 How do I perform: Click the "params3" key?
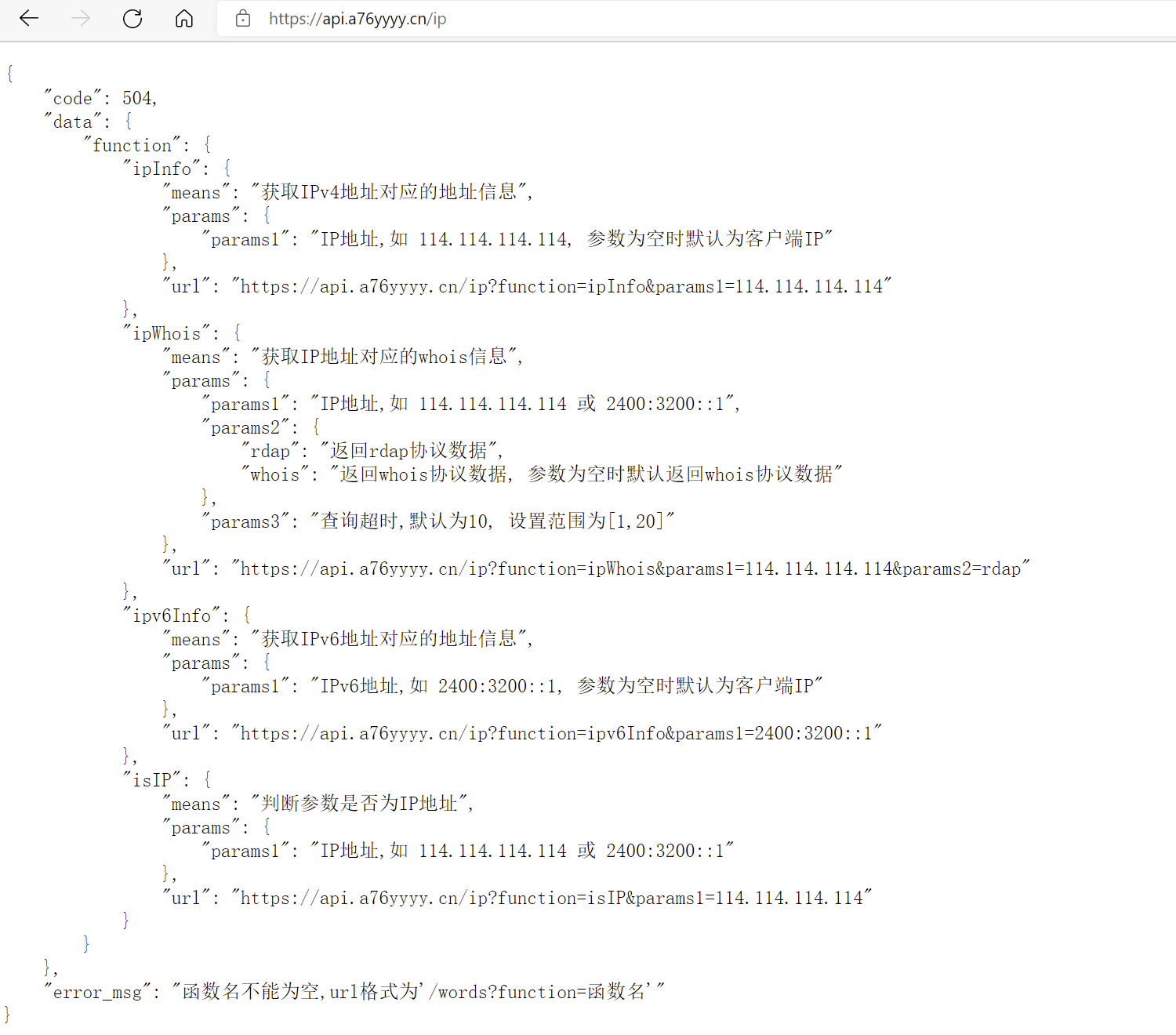tap(245, 521)
